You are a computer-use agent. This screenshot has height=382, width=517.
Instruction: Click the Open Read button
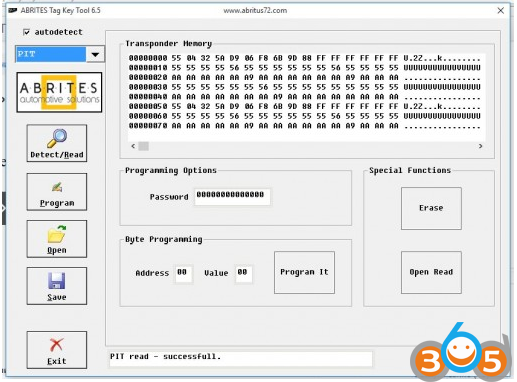tap(431, 272)
